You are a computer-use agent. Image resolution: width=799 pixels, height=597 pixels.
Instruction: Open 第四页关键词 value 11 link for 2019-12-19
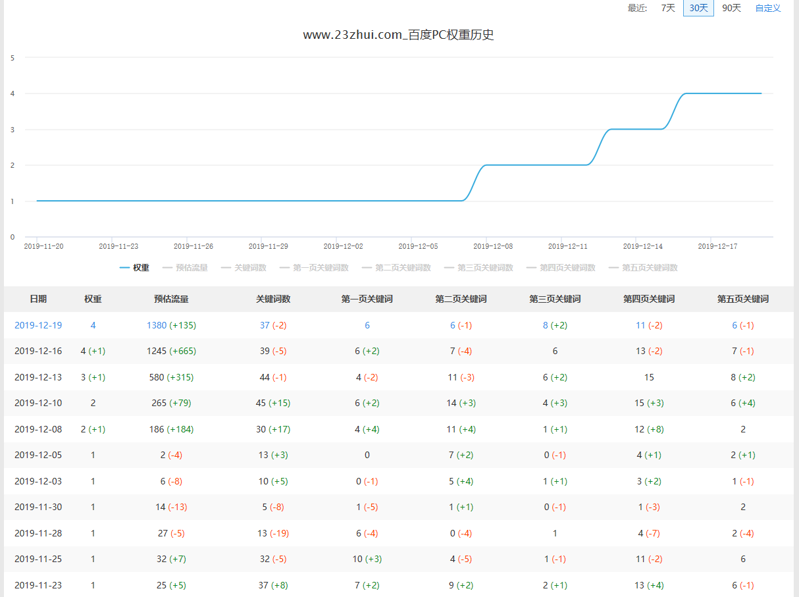[x=640, y=325]
